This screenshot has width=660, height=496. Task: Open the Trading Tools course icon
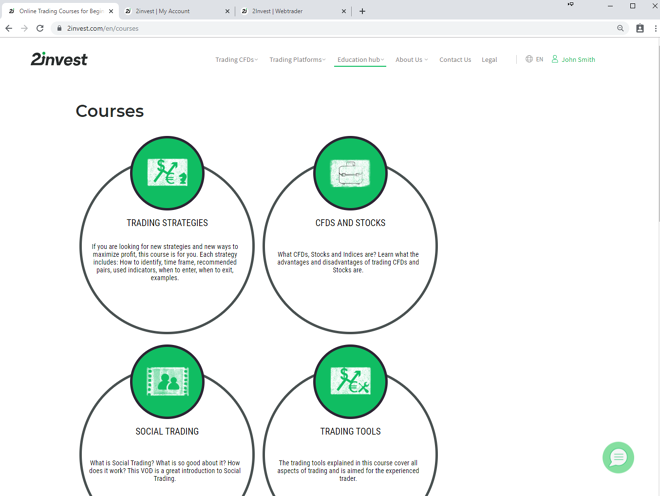pos(350,381)
